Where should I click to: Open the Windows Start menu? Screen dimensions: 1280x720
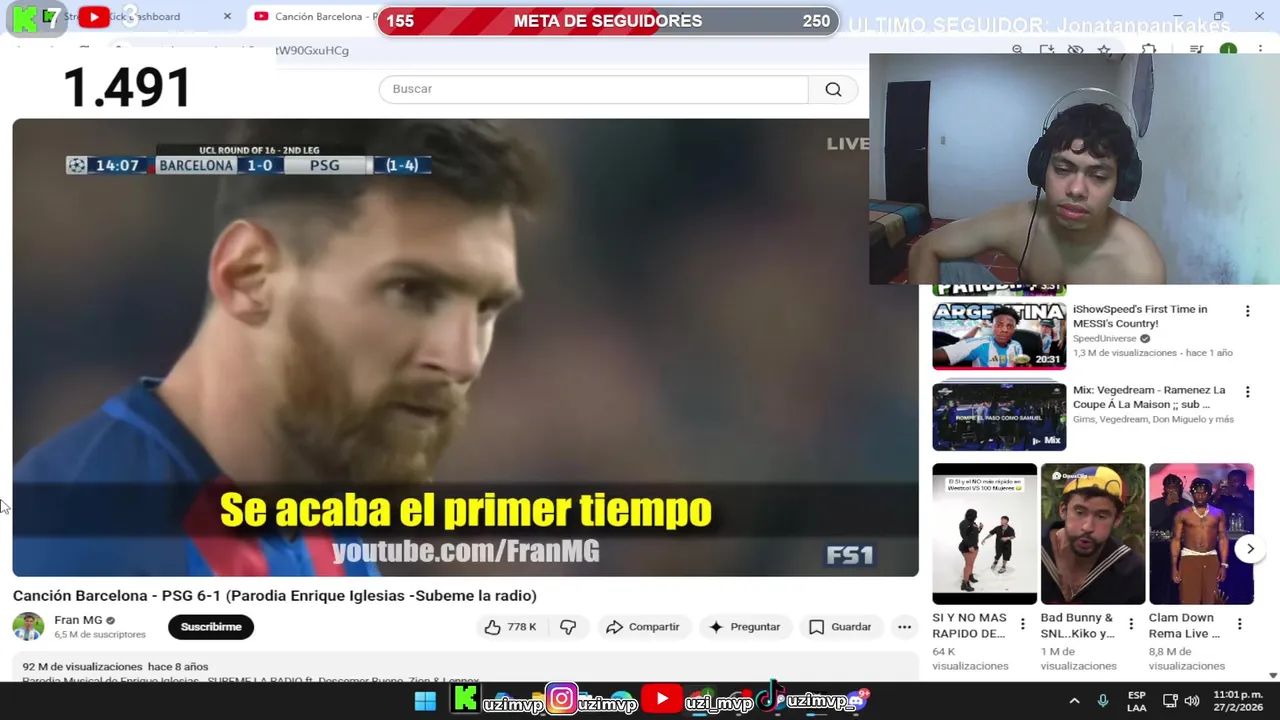click(425, 701)
